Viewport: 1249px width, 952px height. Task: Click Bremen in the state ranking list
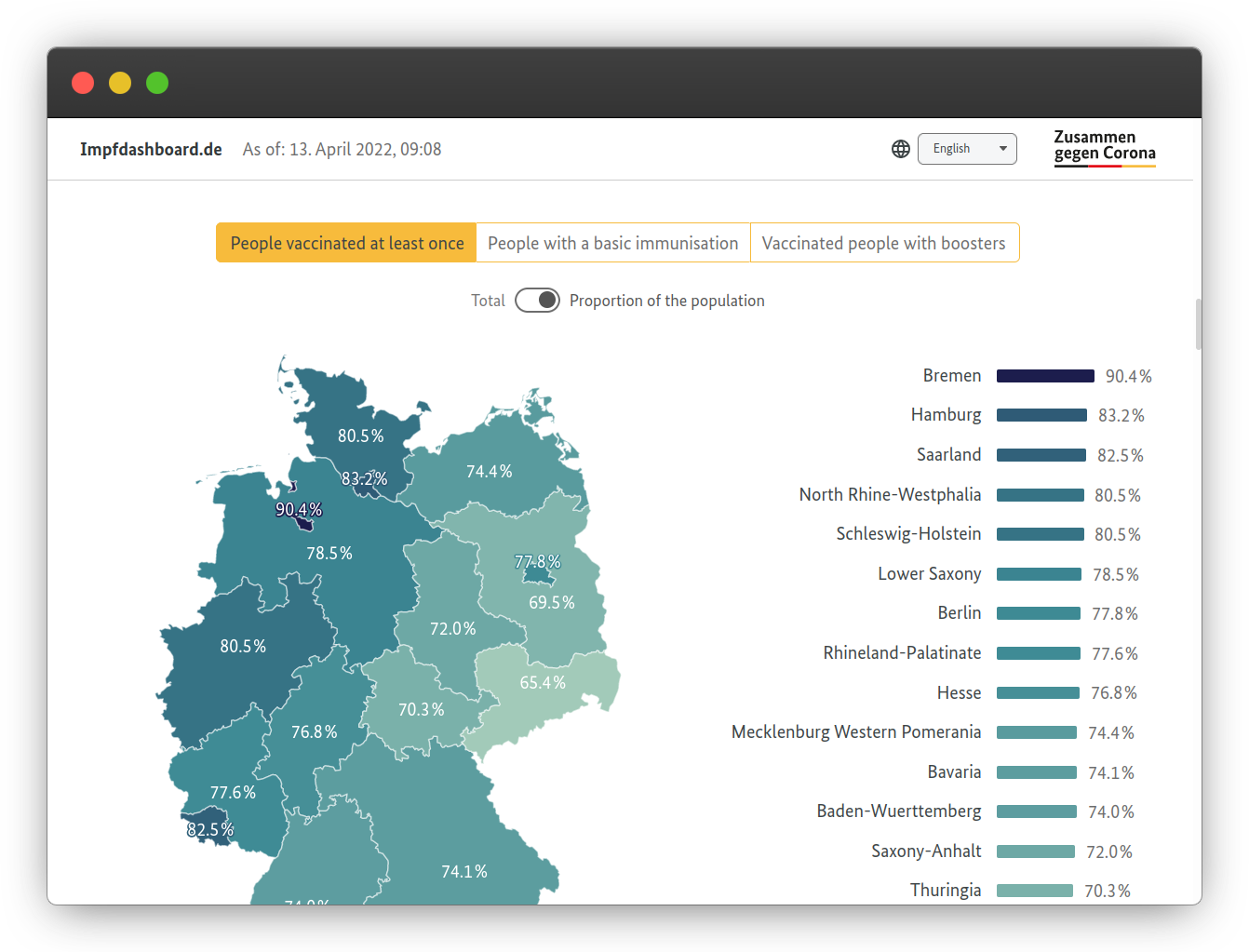[x=951, y=375]
